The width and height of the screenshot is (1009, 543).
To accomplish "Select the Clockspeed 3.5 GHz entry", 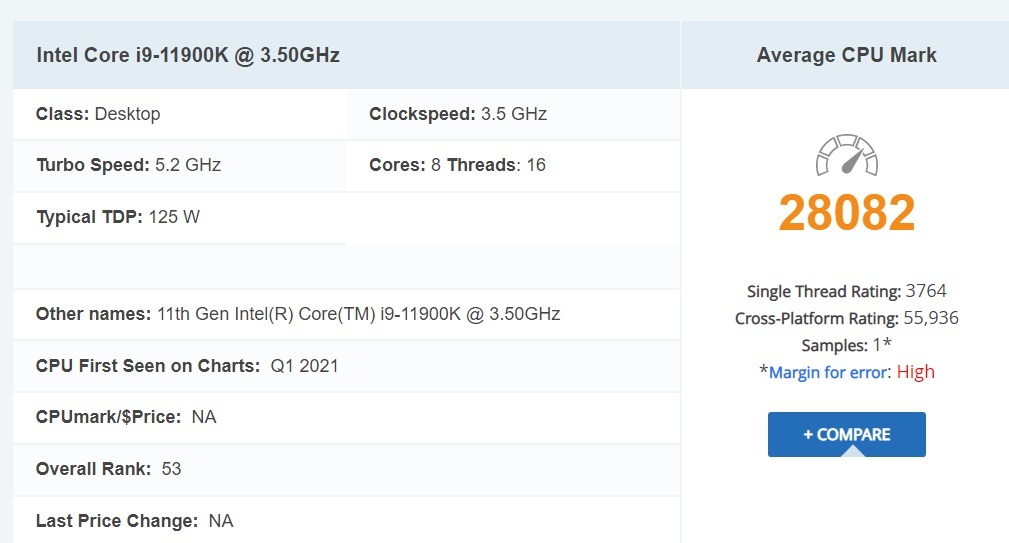I will (458, 114).
